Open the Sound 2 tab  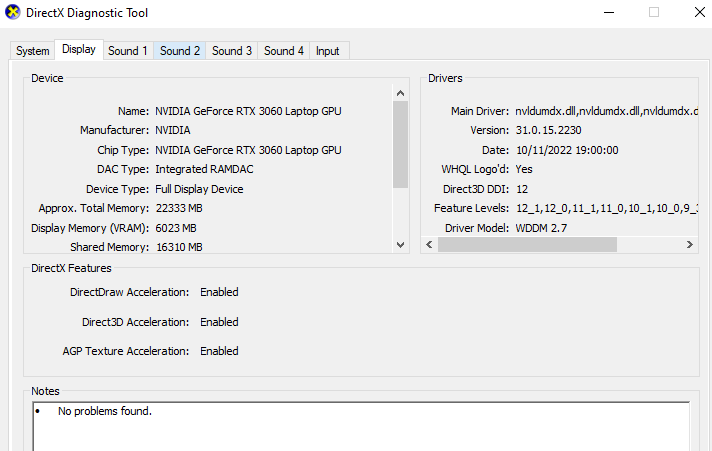pos(180,51)
